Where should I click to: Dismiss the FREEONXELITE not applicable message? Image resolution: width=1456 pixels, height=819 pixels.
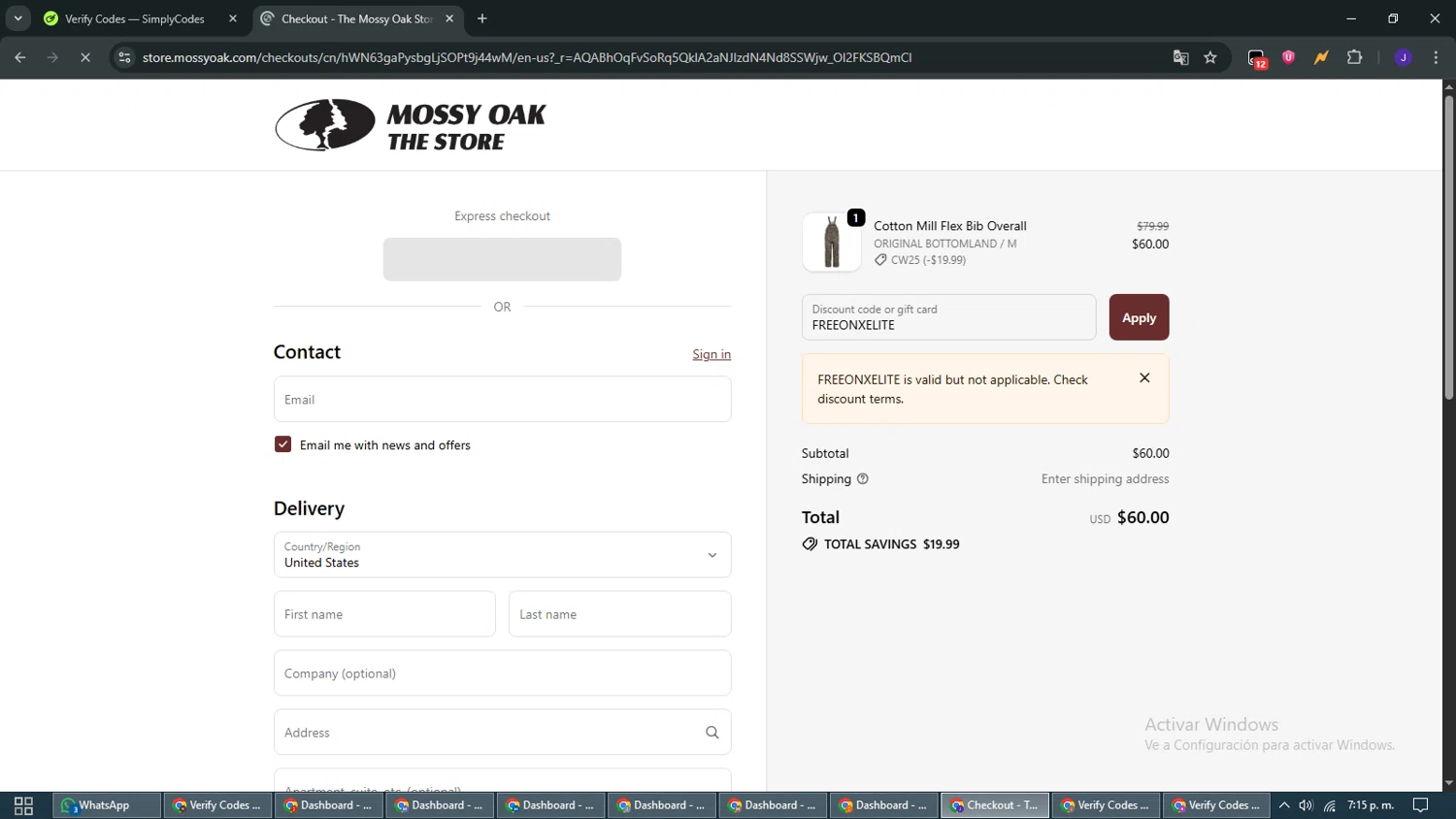coord(1144,378)
